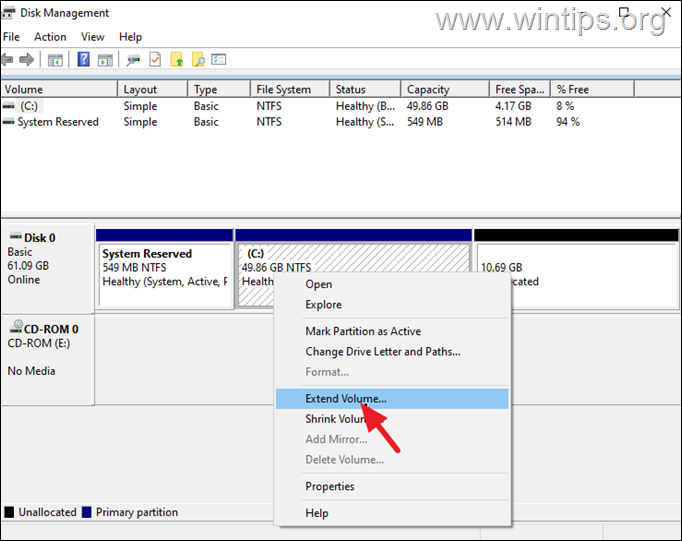
Task: Open the File menu
Action: point(11,37)
